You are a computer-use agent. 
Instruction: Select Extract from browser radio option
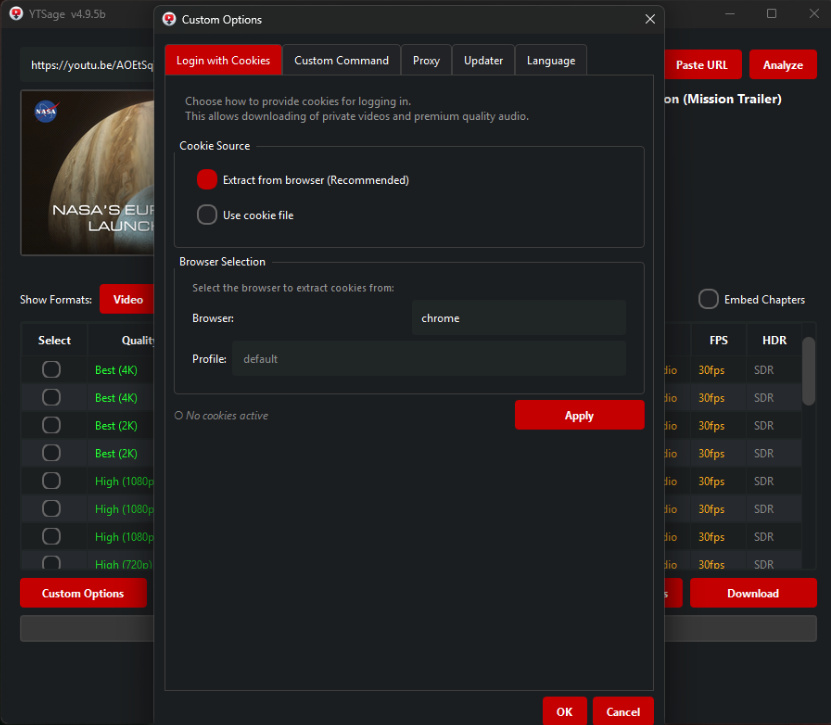[x=207, y=180]
